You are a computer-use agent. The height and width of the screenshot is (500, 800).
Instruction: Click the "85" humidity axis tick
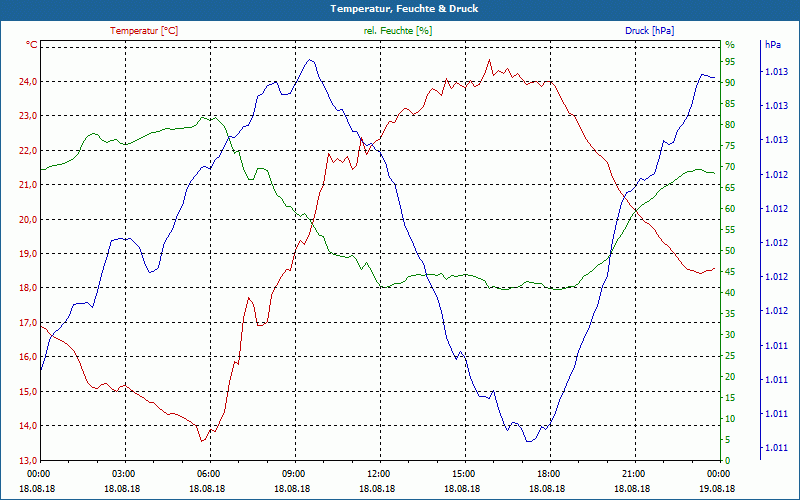[730, 104]
